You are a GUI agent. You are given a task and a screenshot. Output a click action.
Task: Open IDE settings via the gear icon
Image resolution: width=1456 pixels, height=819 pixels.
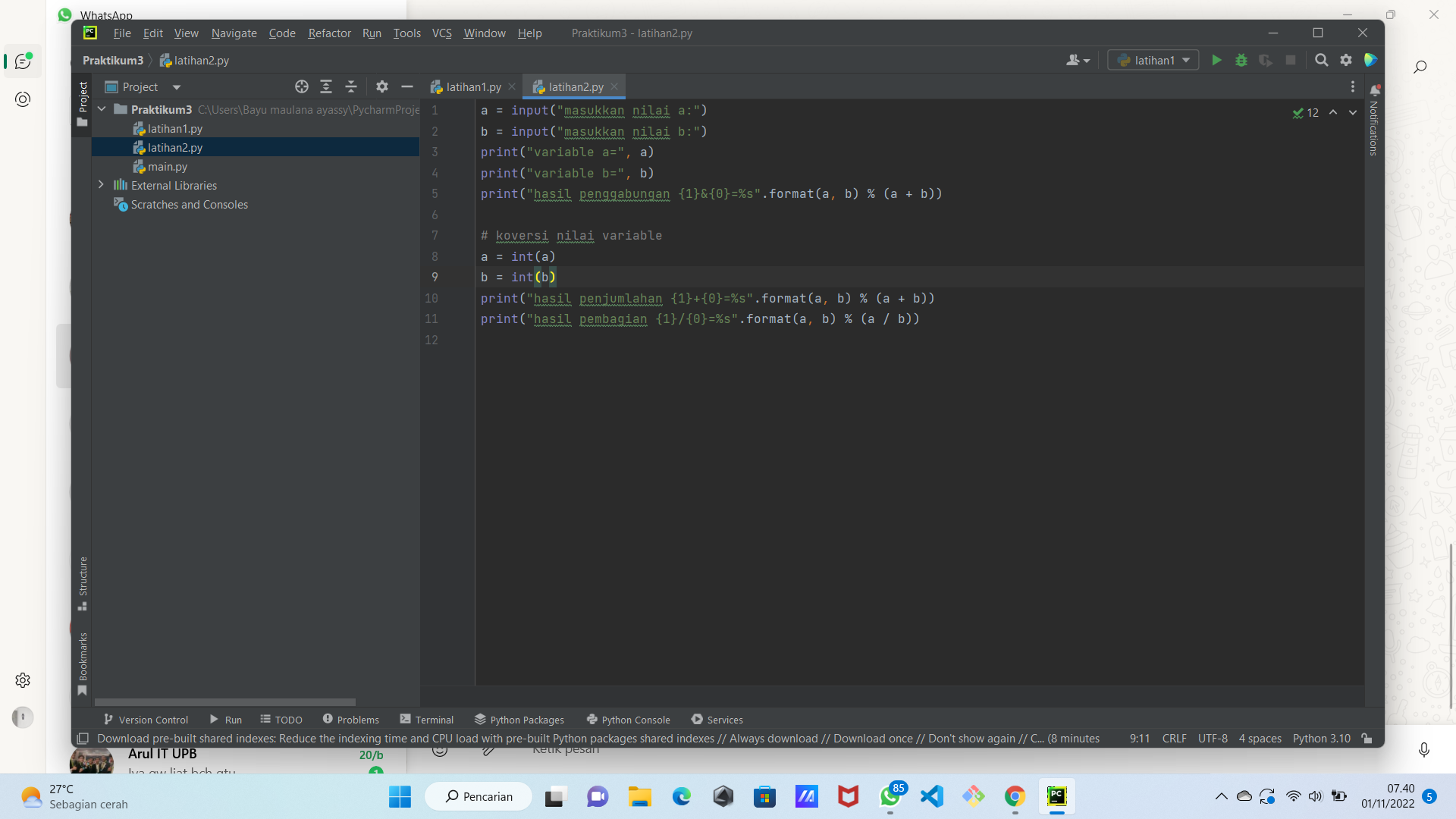point(1348,60)
